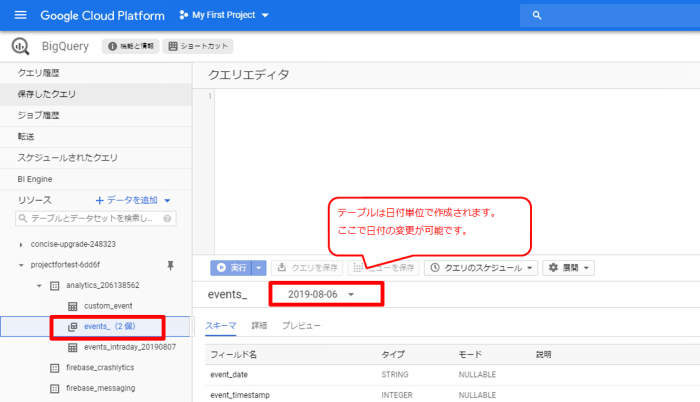Focus the テーブルとデータセットを検索 field
This screenshot has height=402, width=700.
(96, 218)
